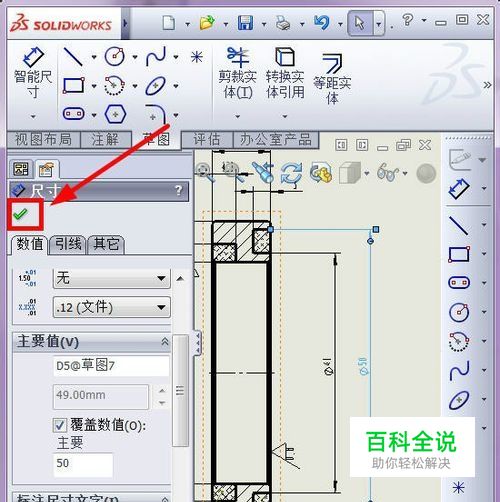Click the Φ50 dimension in drawing
Viewport: 500px width, 502px height.
pos(363,366)
